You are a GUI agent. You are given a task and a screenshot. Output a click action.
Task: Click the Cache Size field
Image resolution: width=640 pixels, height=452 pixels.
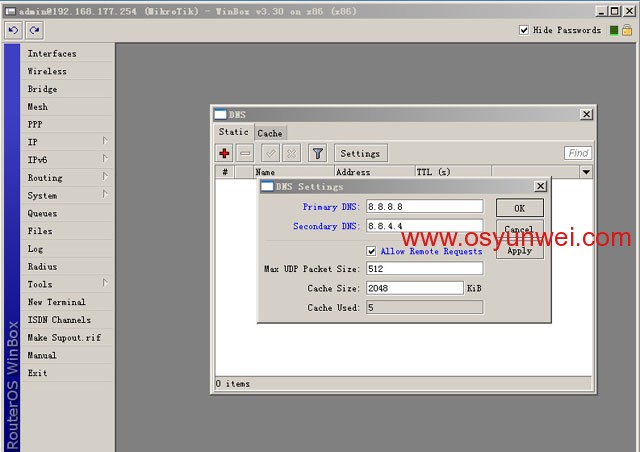[x=415, y=288]
